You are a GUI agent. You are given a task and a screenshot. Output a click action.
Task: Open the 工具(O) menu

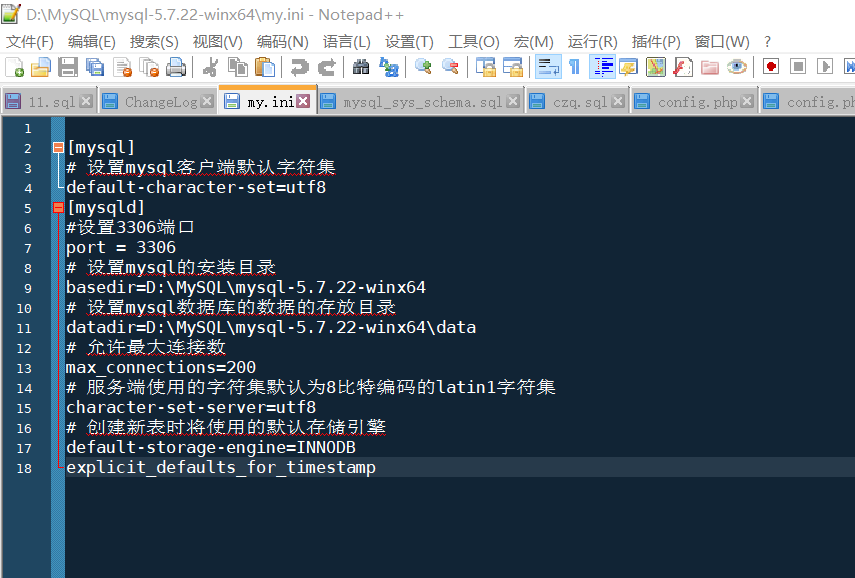[473, 41]
